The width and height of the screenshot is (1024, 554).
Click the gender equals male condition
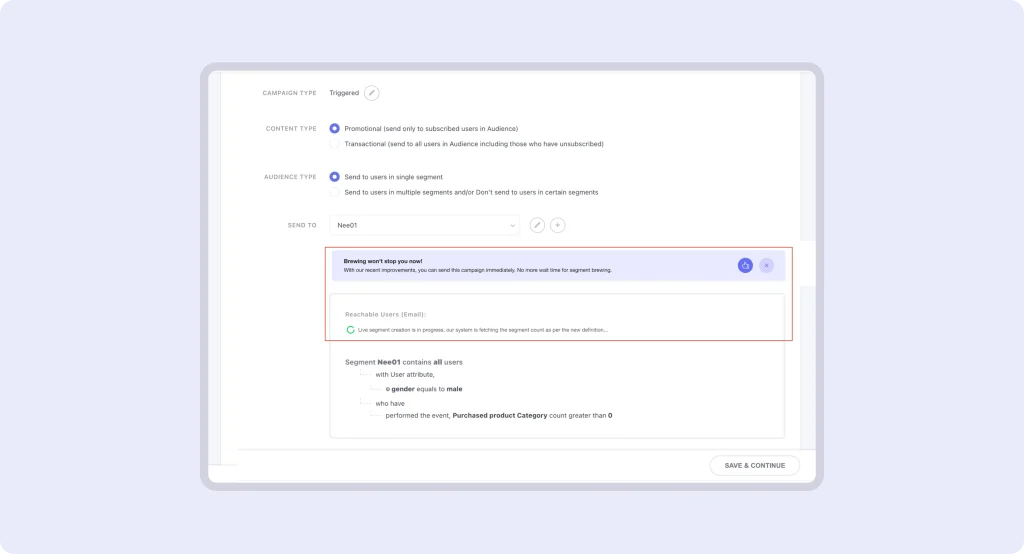[x=423, y=389]
